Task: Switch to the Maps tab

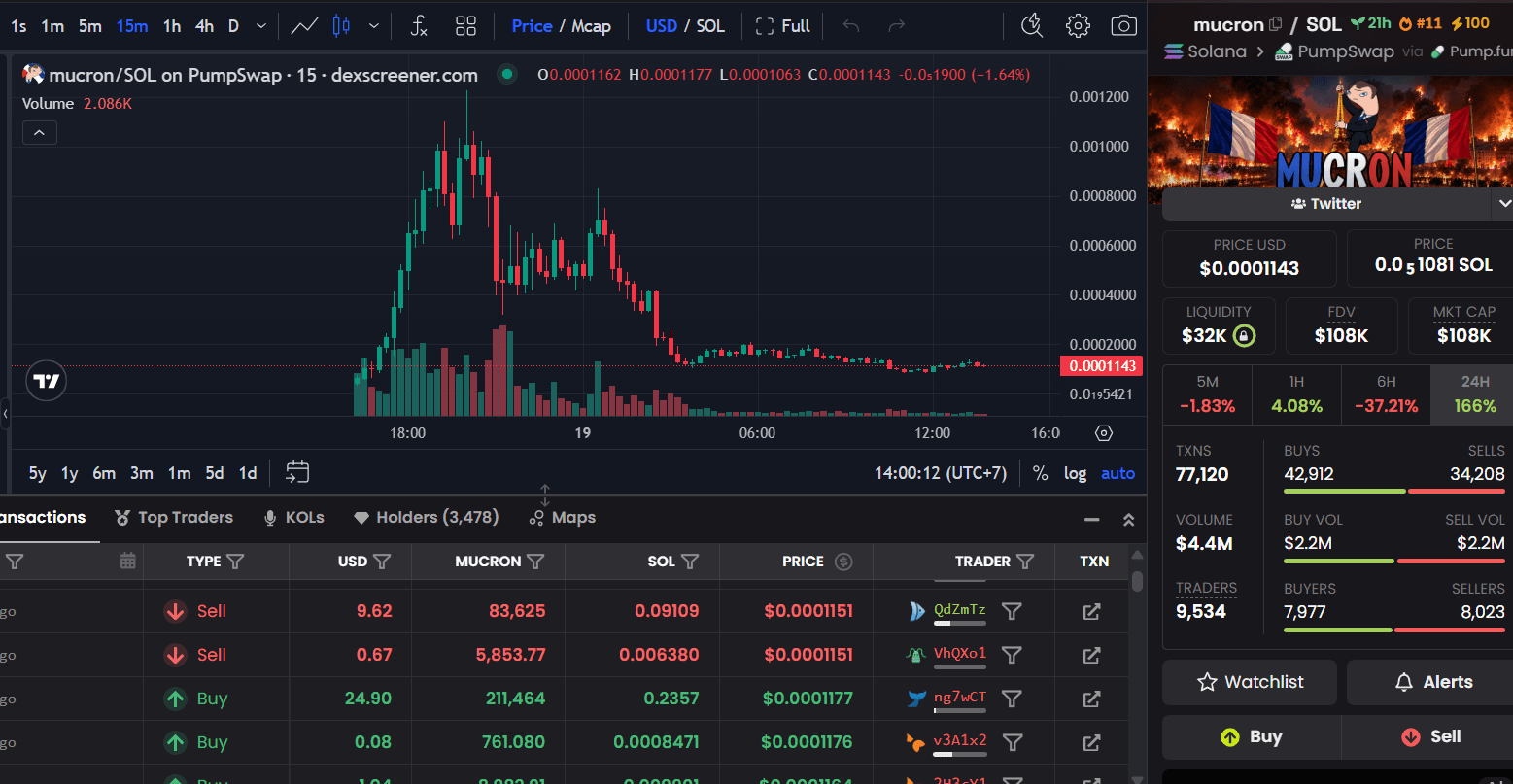Action: pyautogui.click(x=562, y=518)
